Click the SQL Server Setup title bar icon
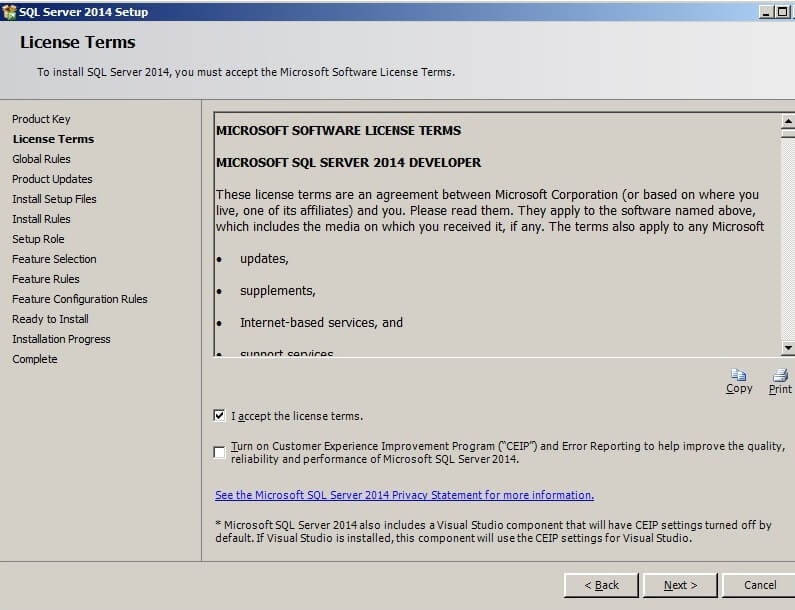The width and height of the screenshot is (795, 610). pyautogui.click(x=9, y=12)
